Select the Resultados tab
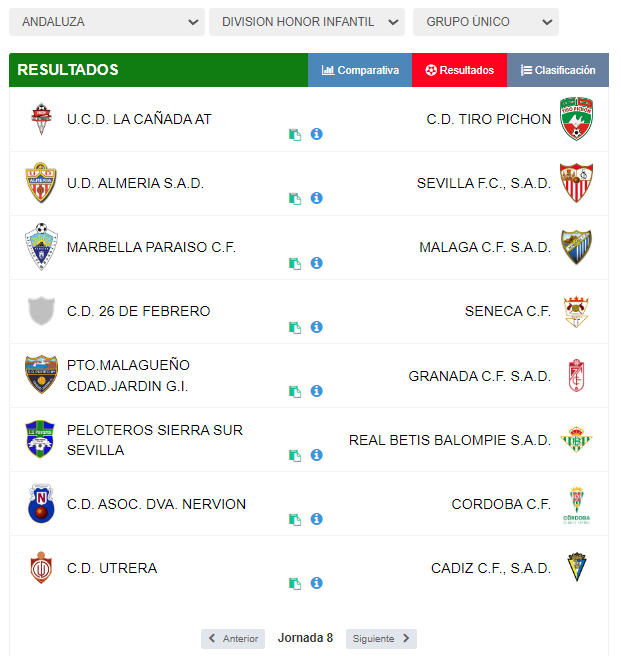Image resolution: width=621 pixels, height=656 pixels. click(x=459, y=70)
